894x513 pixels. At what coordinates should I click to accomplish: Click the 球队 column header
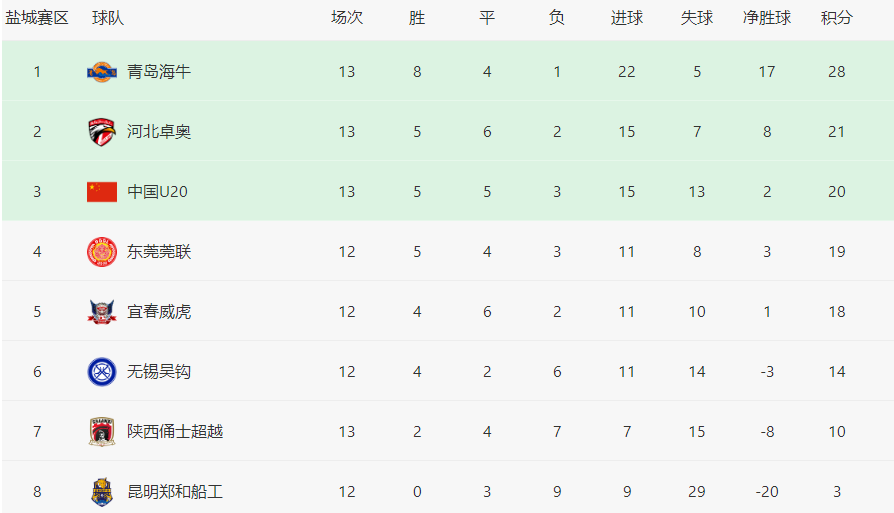(108, 18)
